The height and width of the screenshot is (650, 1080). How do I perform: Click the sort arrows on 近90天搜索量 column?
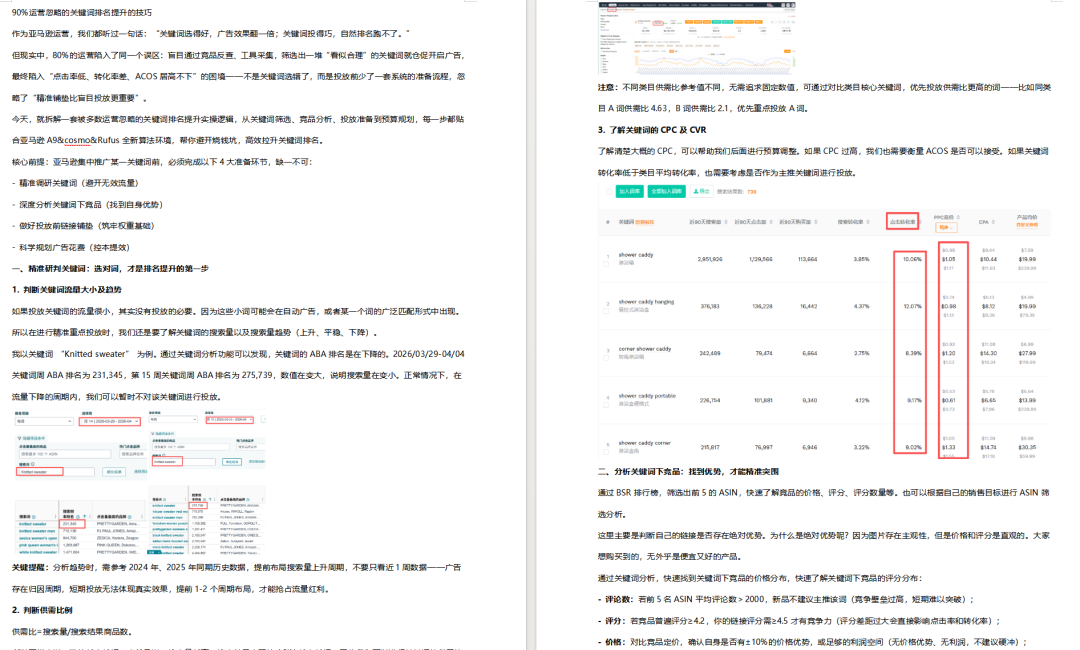pyautogui.click(x=728, y=221)
